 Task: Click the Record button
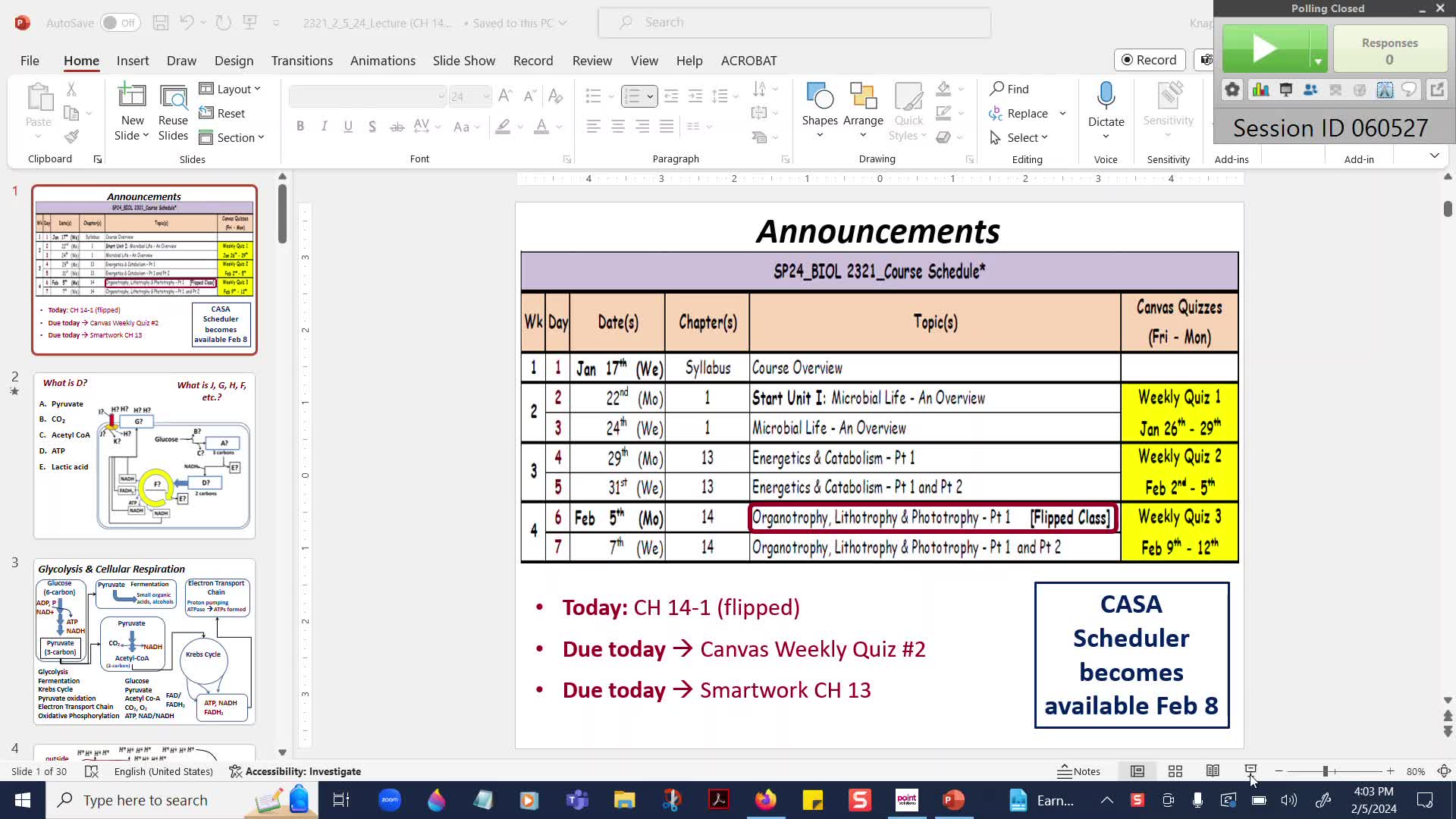click(x=1149, y=60)
